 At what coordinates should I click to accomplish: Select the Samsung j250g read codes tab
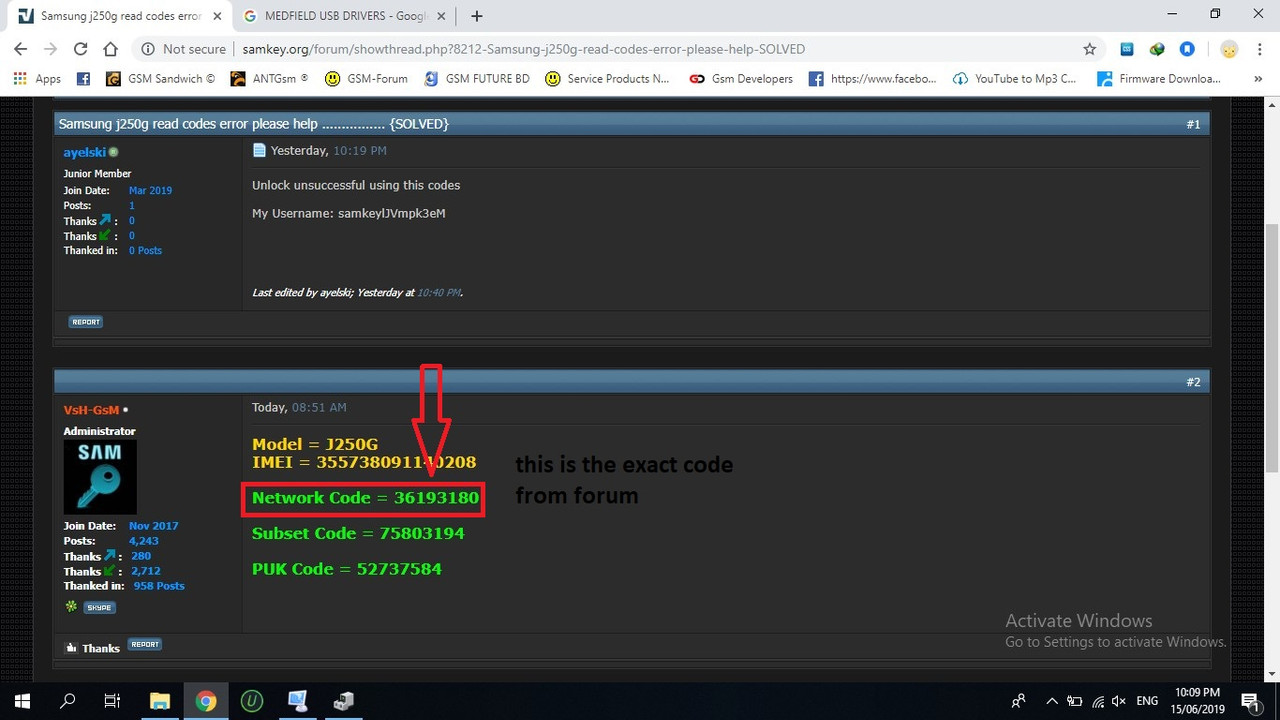click(x=120, y=16)
